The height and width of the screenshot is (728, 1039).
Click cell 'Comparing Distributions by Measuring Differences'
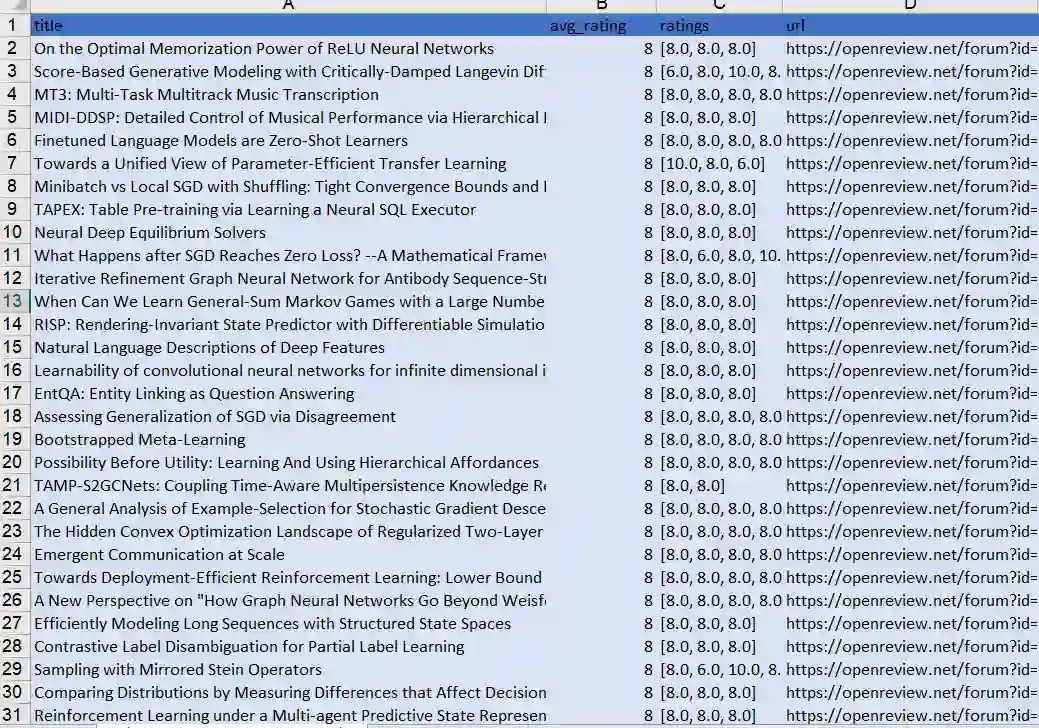click(x=288, y=693)
